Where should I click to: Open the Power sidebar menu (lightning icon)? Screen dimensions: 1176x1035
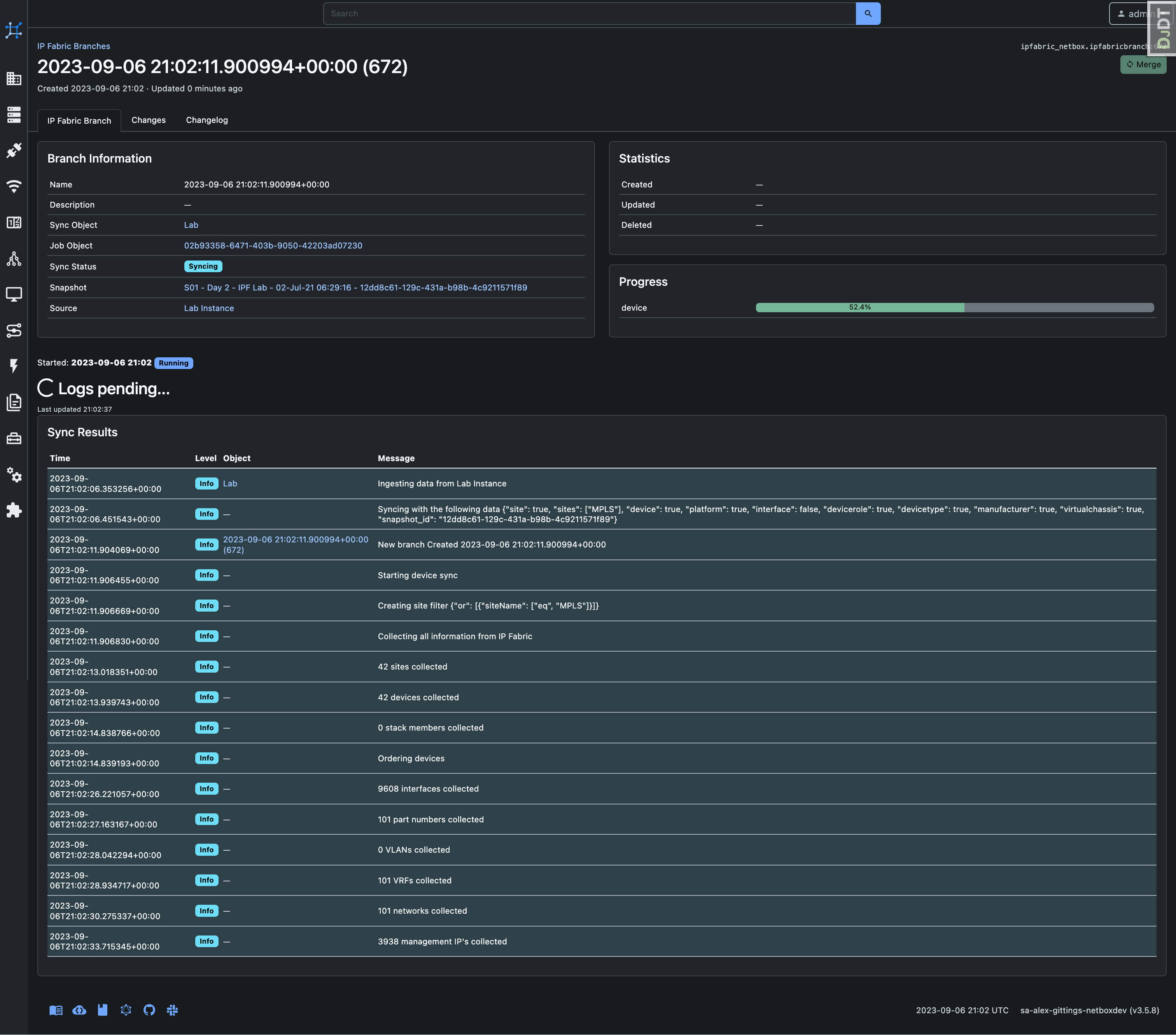14,366
